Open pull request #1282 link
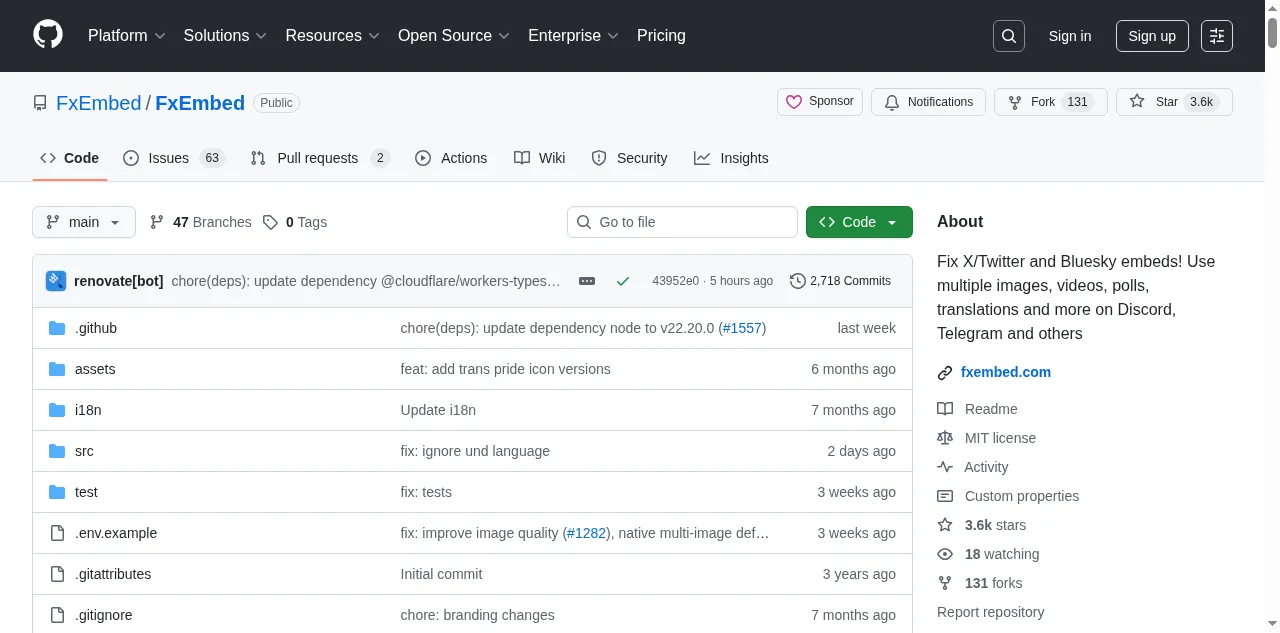The height and width of the screenshot is (633, 1280). [587, 533]
